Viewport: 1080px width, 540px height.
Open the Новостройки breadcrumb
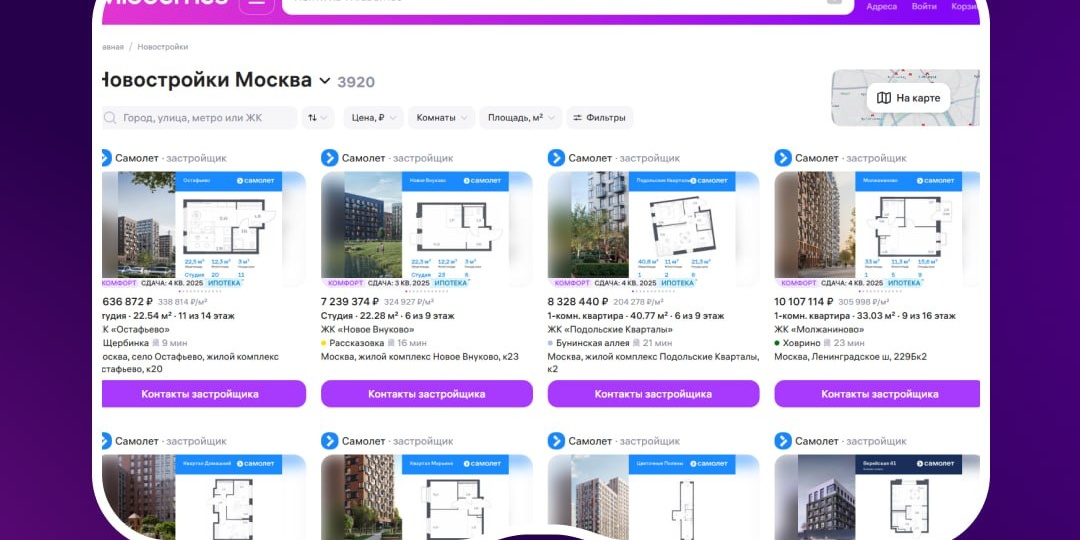pos(163,47)
